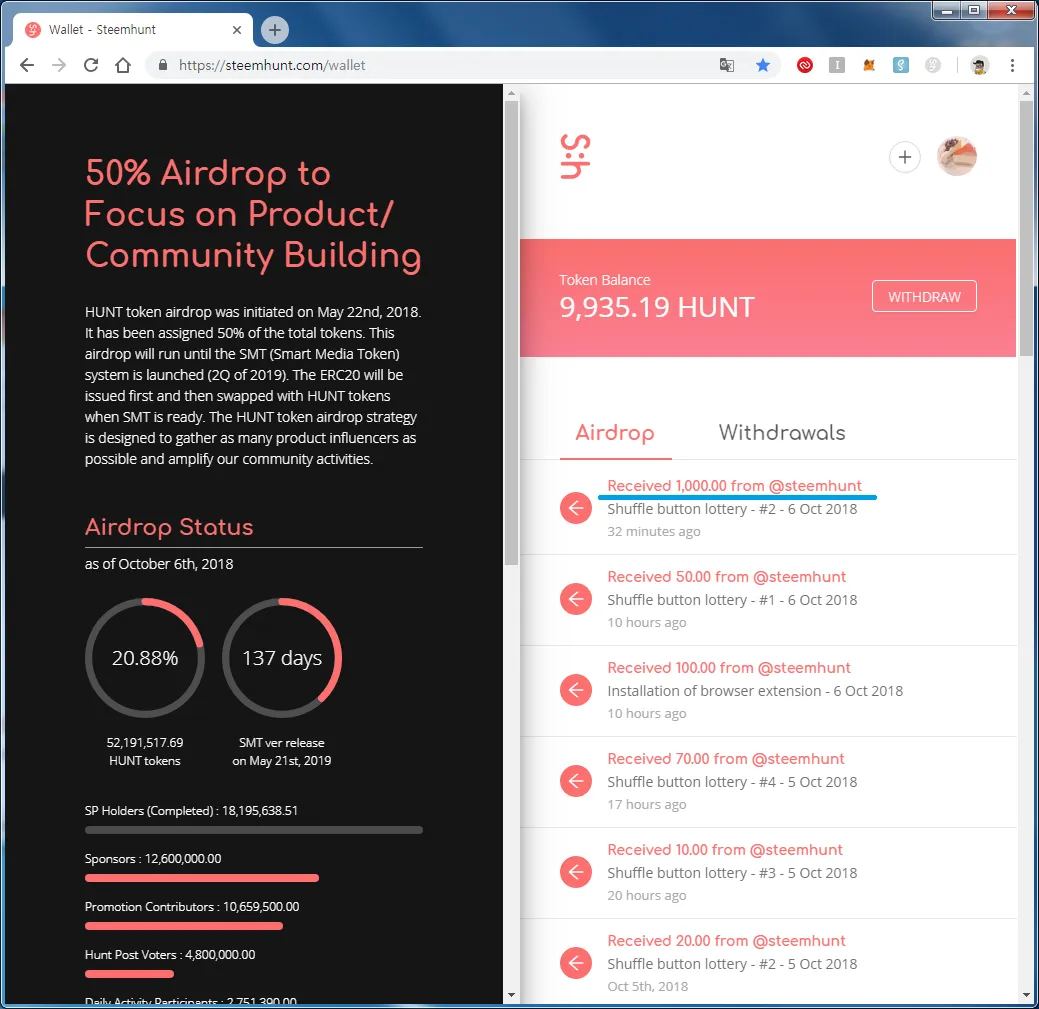
Task: Click the '32 minutes ago' timestamp
Action: pyautogui.click(x=653, y=531)
